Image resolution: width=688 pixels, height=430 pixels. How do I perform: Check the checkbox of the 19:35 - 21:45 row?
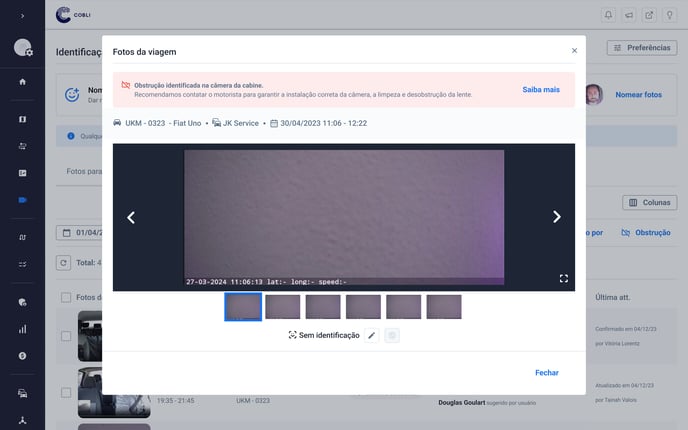coord(66,392)
